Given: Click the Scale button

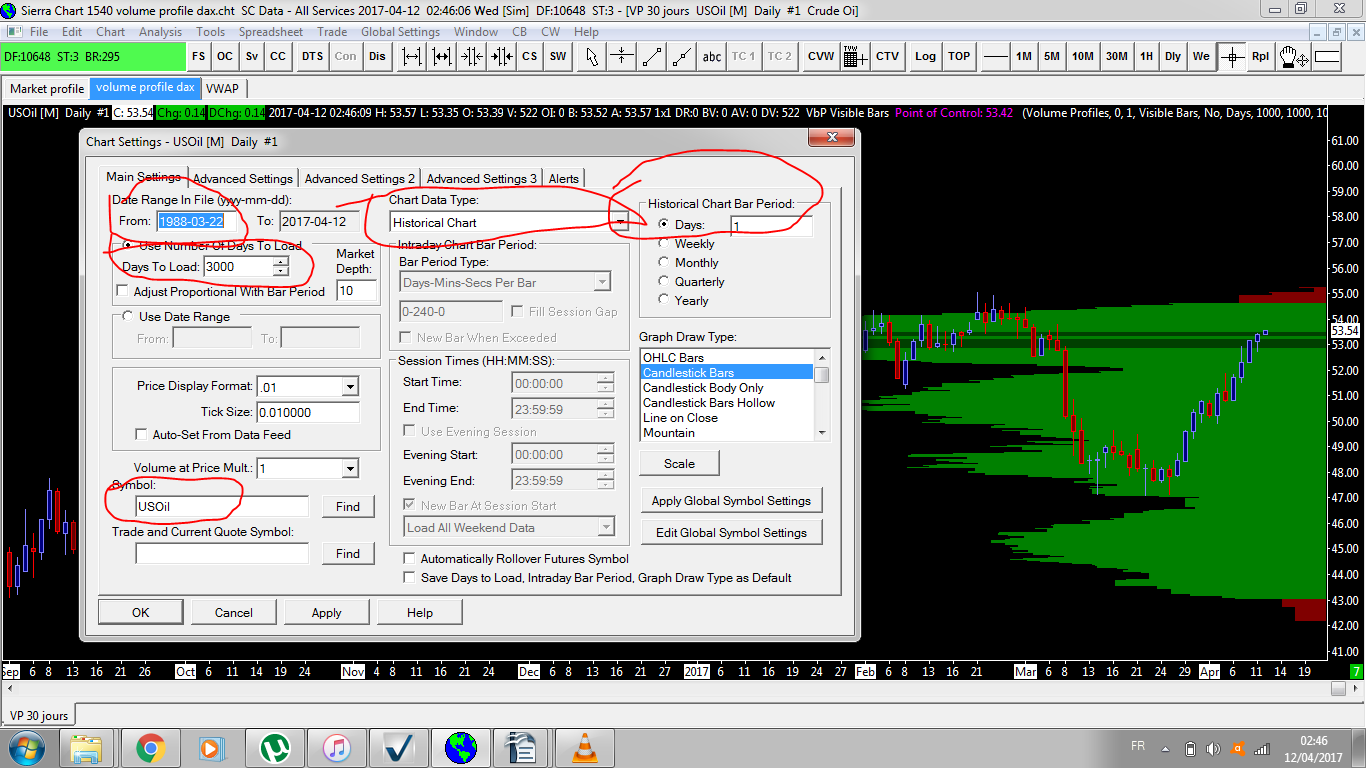Looking at the screenshot, I should pyautogui.click(x=679, y=464).
